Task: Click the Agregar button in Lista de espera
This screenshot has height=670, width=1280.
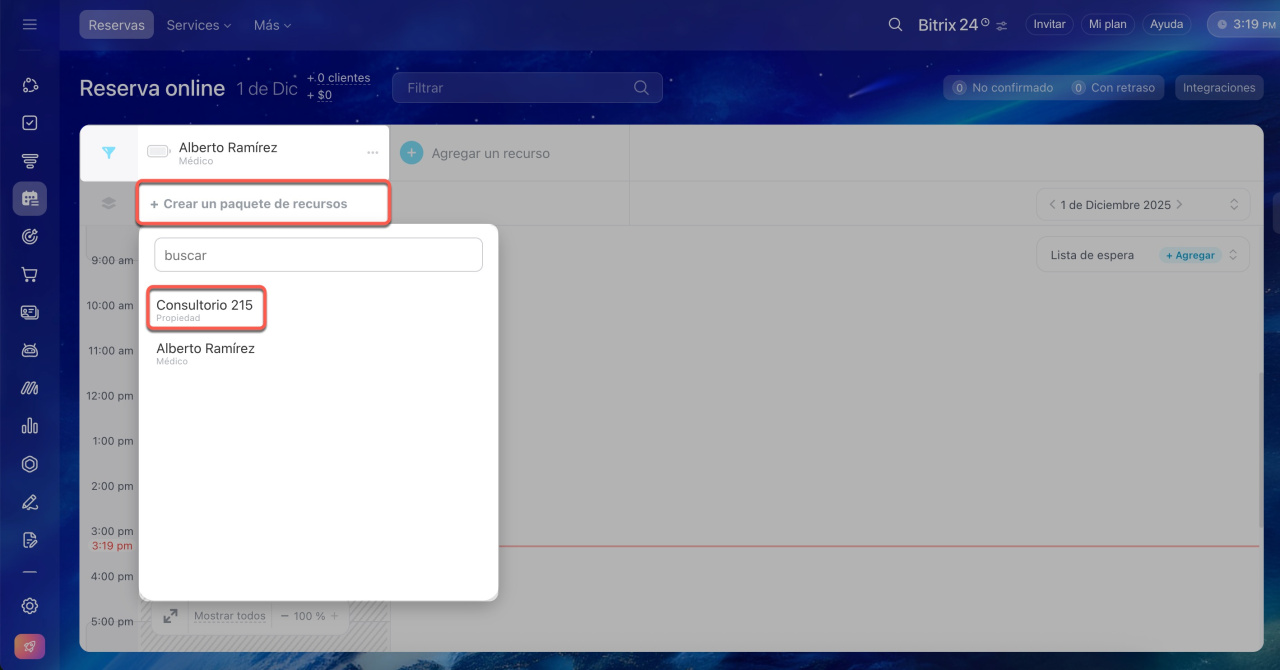Action: coord(1190,255)
